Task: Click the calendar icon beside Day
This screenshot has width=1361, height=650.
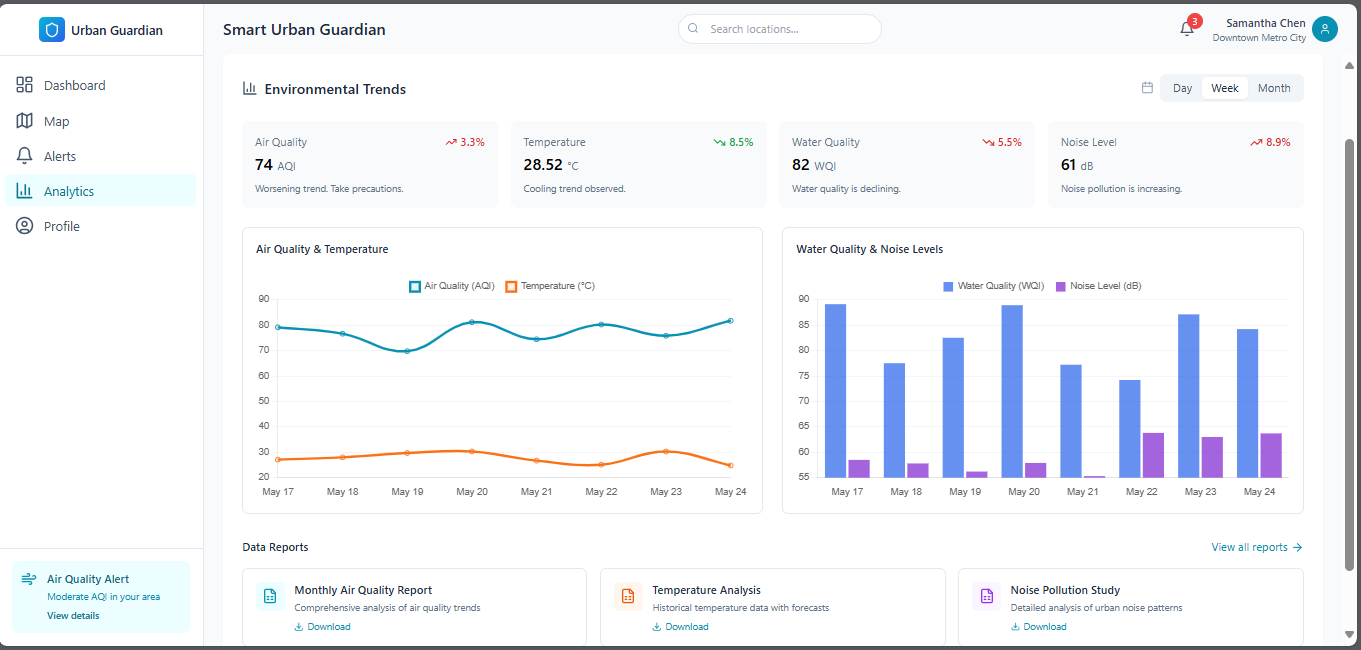Action: pos(1147,88)
